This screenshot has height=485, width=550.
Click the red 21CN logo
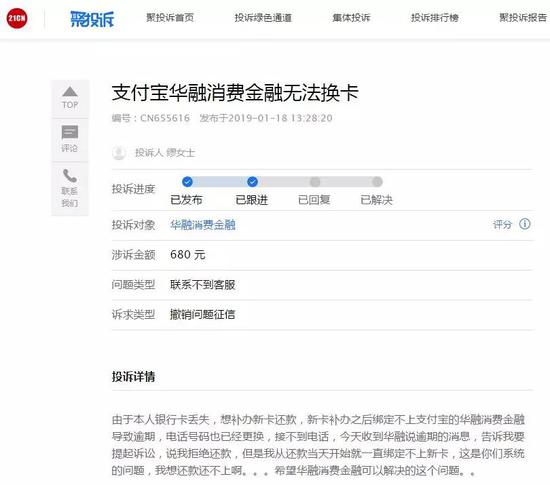click(17, 18)
